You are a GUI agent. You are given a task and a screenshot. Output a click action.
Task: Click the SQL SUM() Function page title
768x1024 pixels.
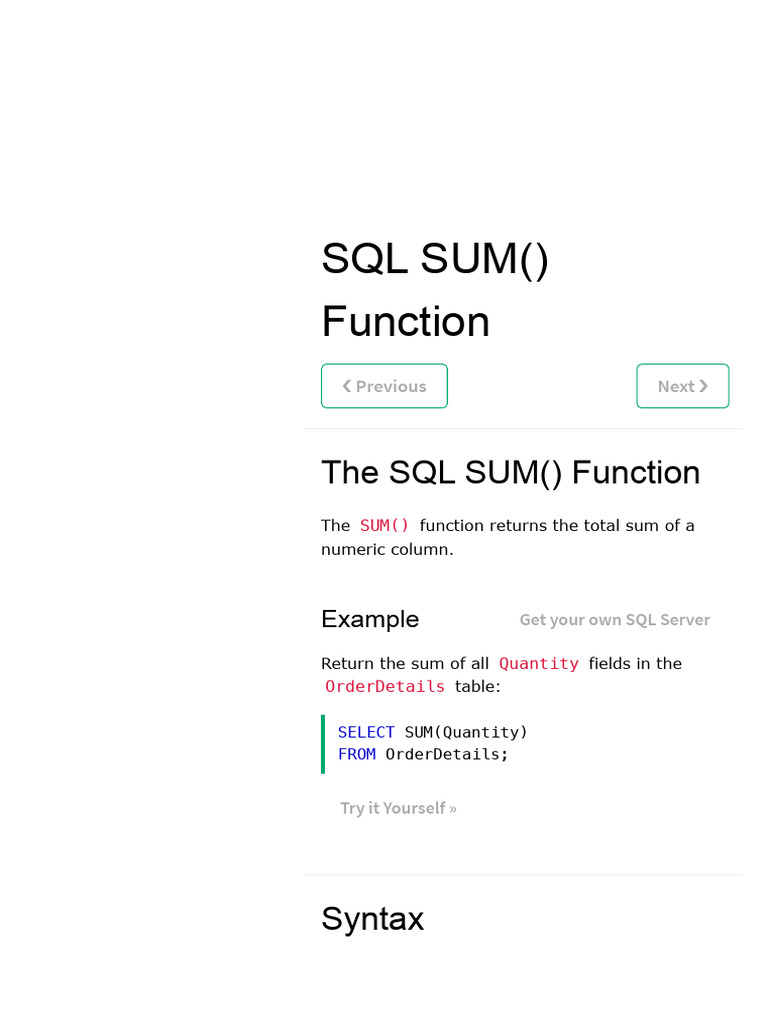pyautogui.click(x=435, y=290)
